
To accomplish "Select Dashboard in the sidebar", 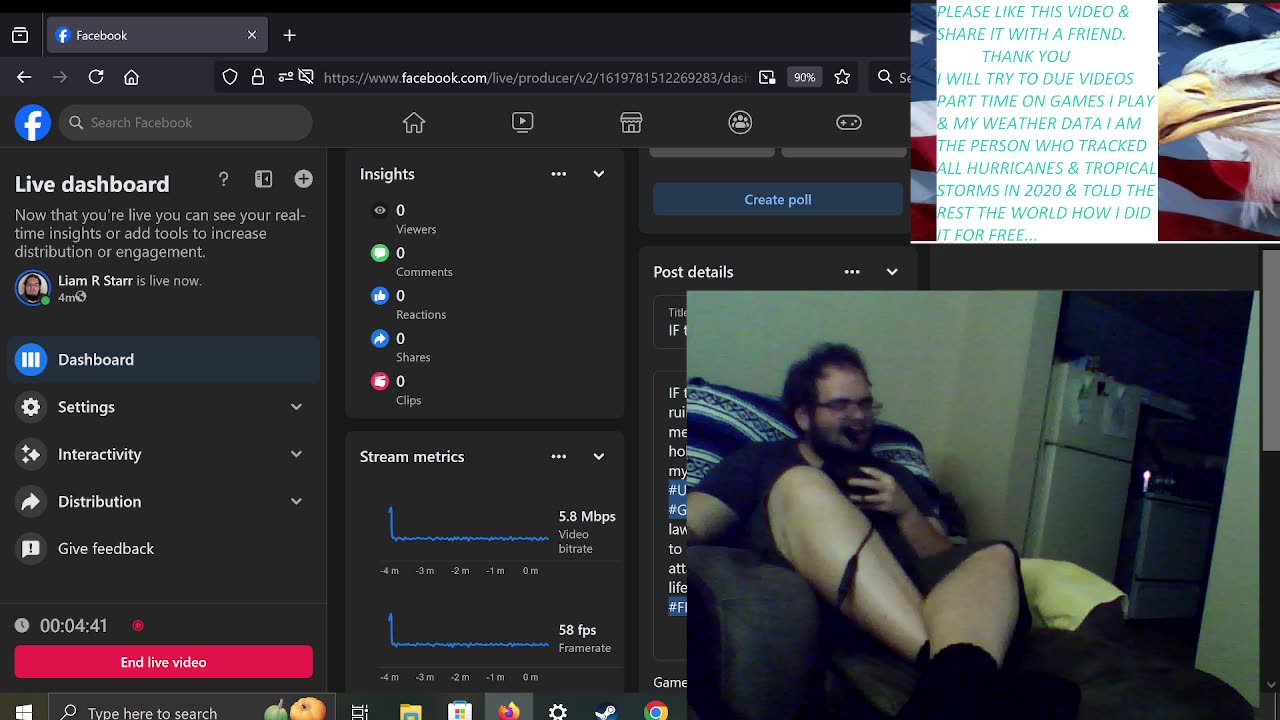I will click(x=164, y=360).
